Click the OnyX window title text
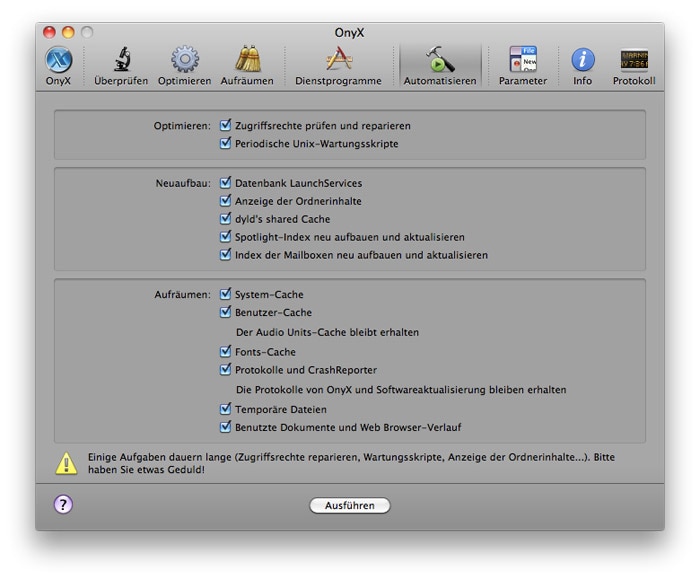The width and height of the screenshot is (700, 580). tap(350, 33)
